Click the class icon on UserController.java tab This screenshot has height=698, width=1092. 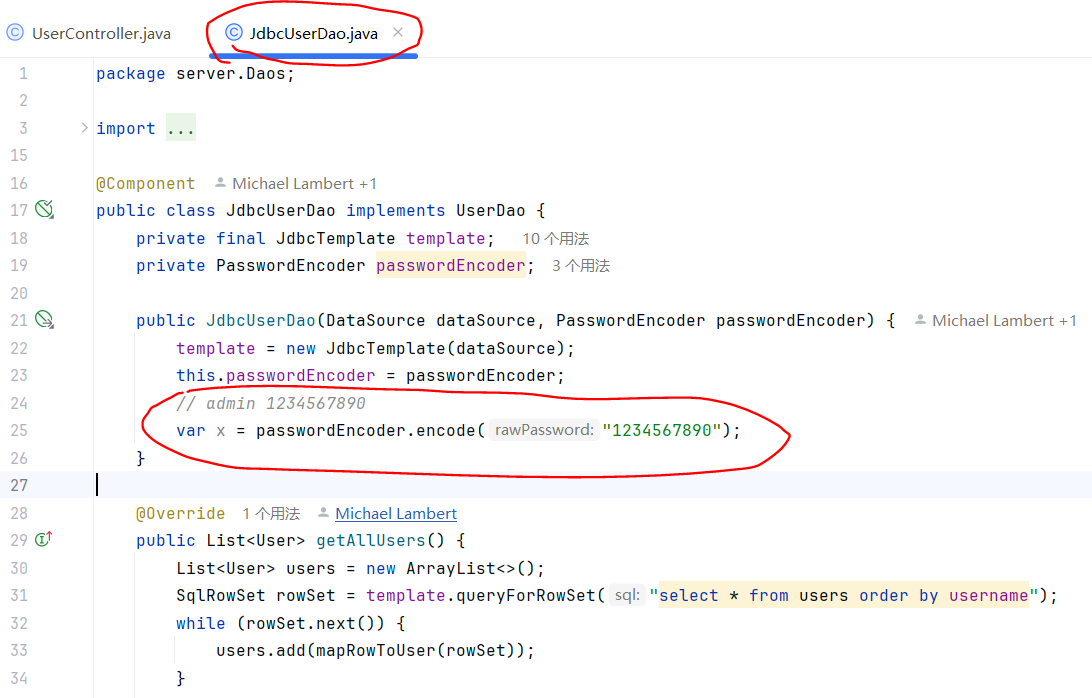15,33
